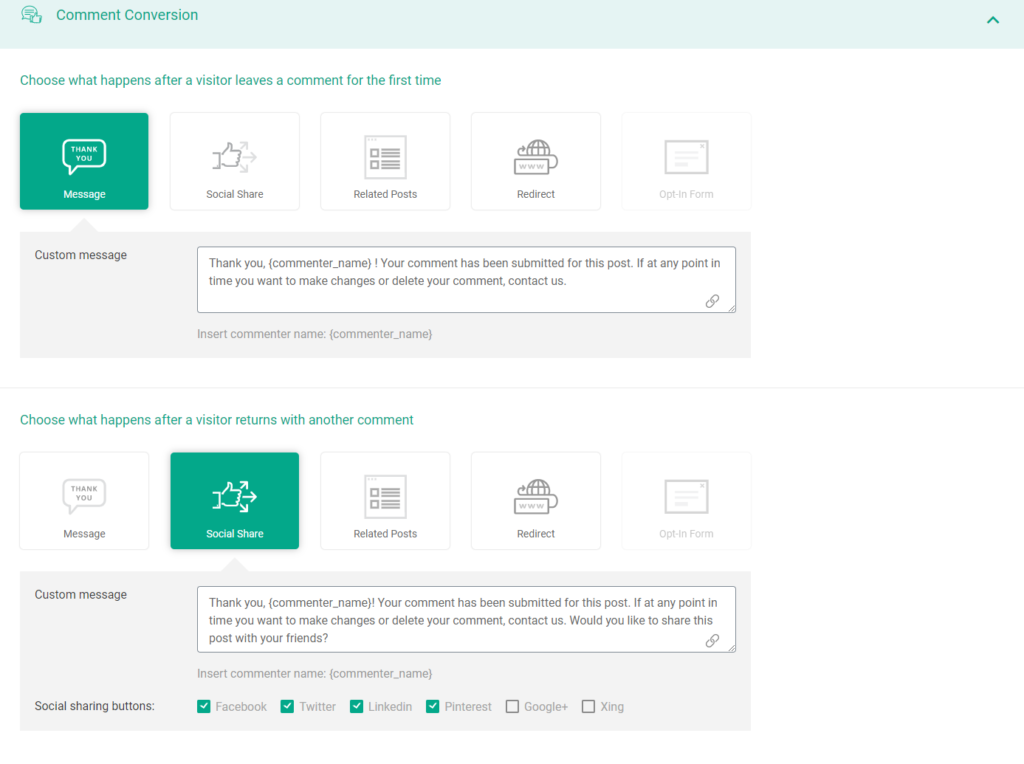The height and width of the screenshot is (764, 1024).
Task: Select Related Posts for returning commenters
Action: (385, 500)
